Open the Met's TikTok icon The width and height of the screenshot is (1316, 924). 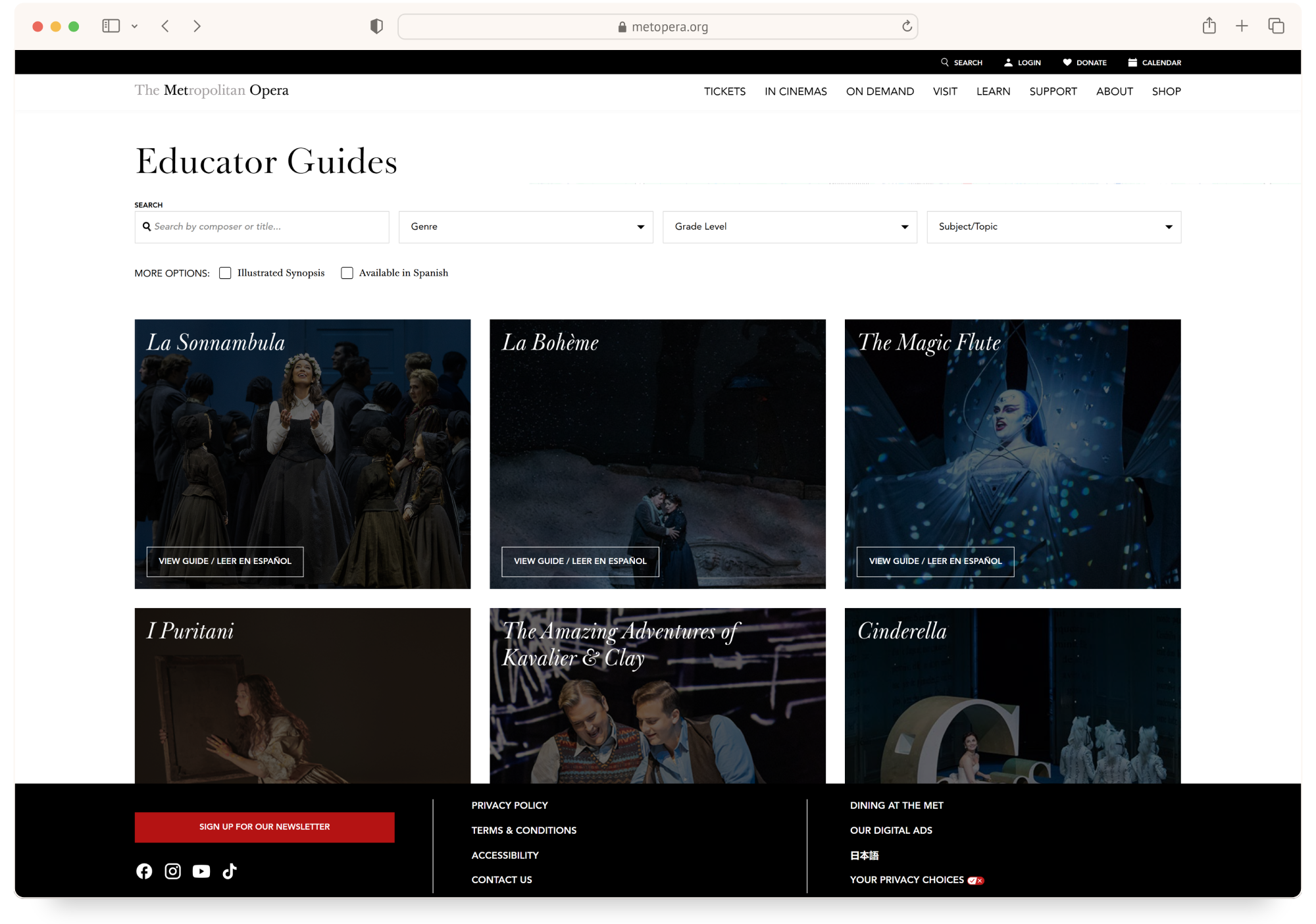pos(230,871)
